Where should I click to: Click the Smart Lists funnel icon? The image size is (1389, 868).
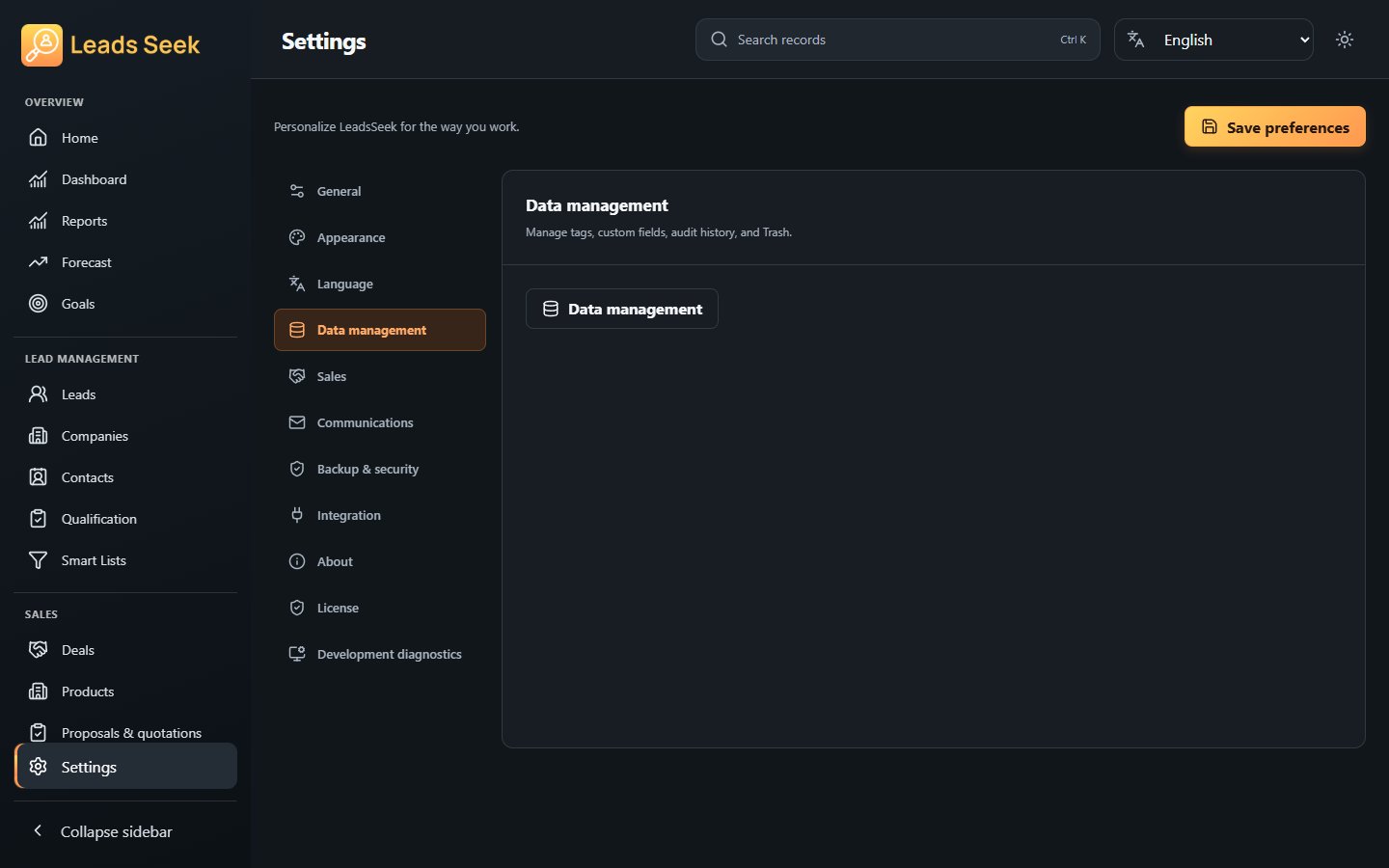(x=38, y=560)
